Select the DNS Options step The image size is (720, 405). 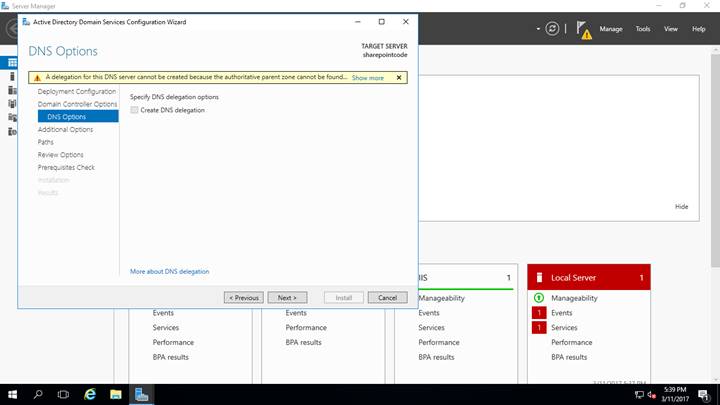(78, 117)
